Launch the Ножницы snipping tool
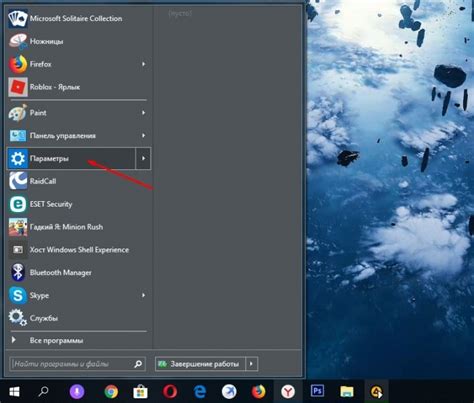The height and width of the screenshot is (403, 474). [x=77, y=41]
